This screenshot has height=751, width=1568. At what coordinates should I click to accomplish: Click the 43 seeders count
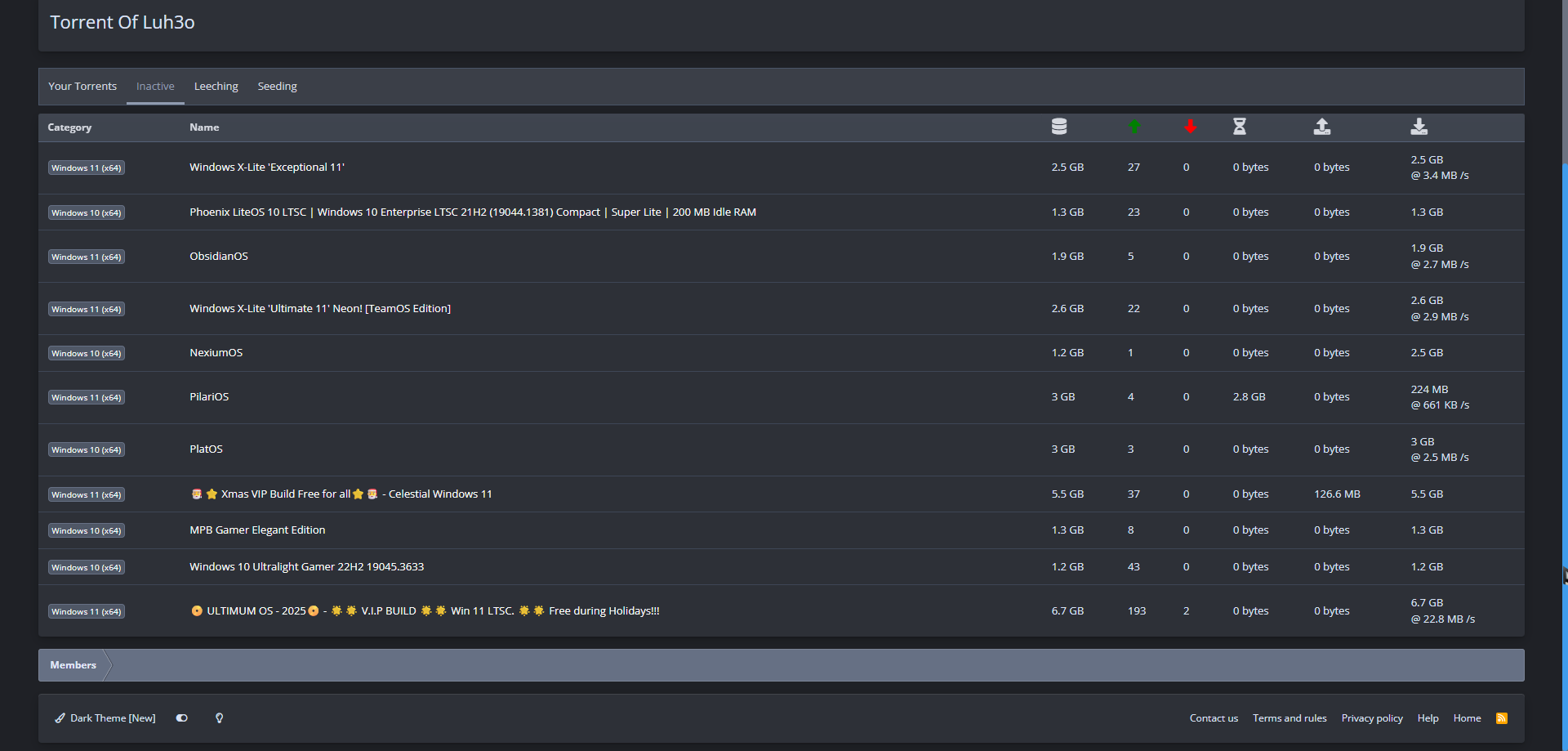pyautogui.click(x=1134, y=567)
